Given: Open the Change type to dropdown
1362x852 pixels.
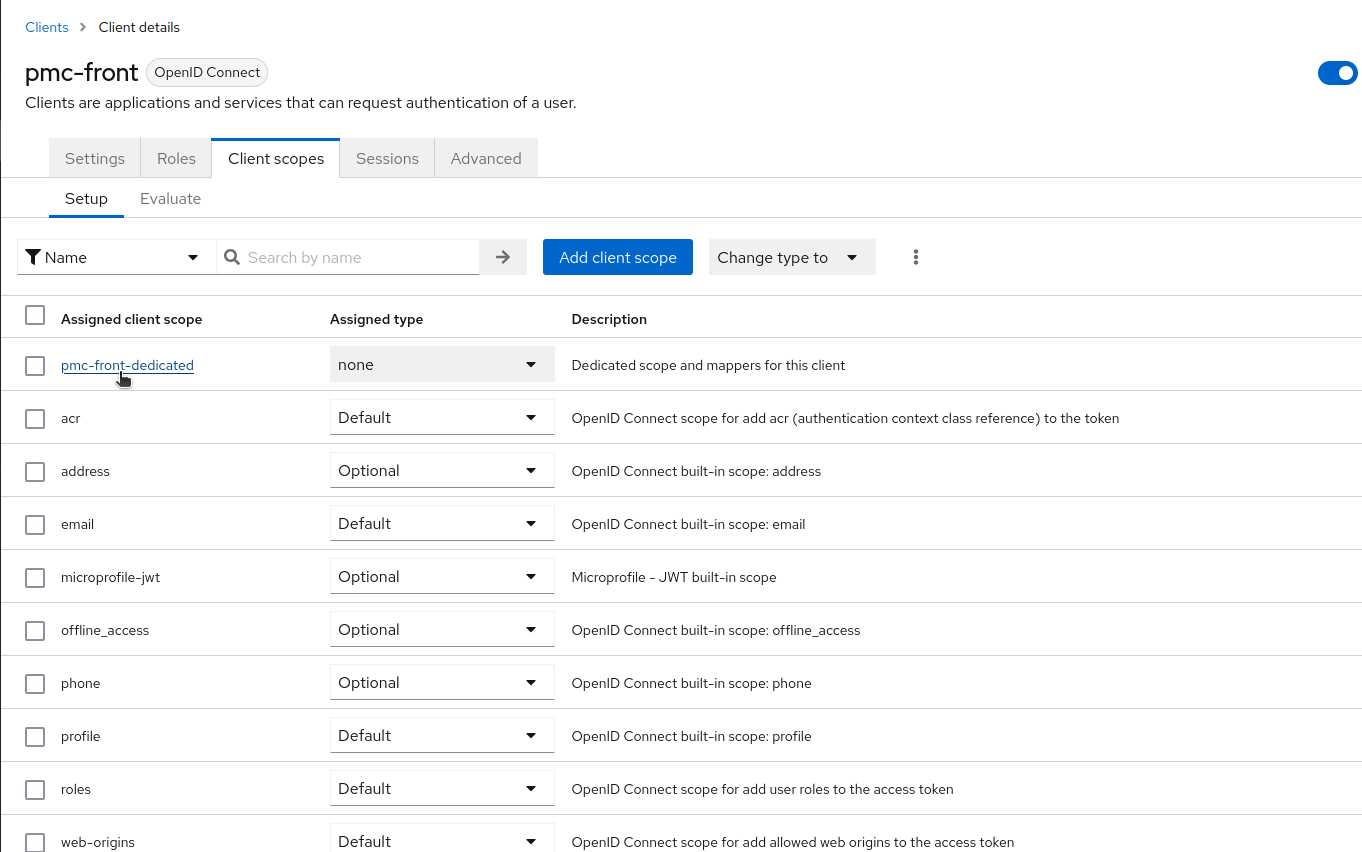Looking at the screenshot, I should coord(791,257).
